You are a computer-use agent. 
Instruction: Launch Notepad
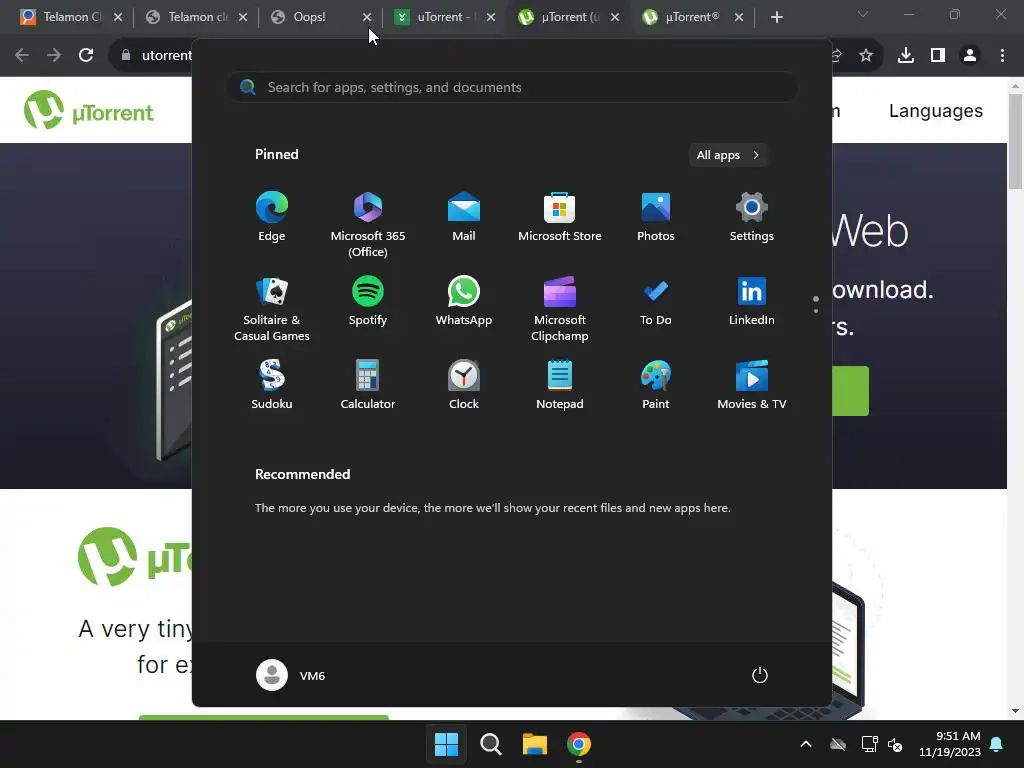point(560,385)
